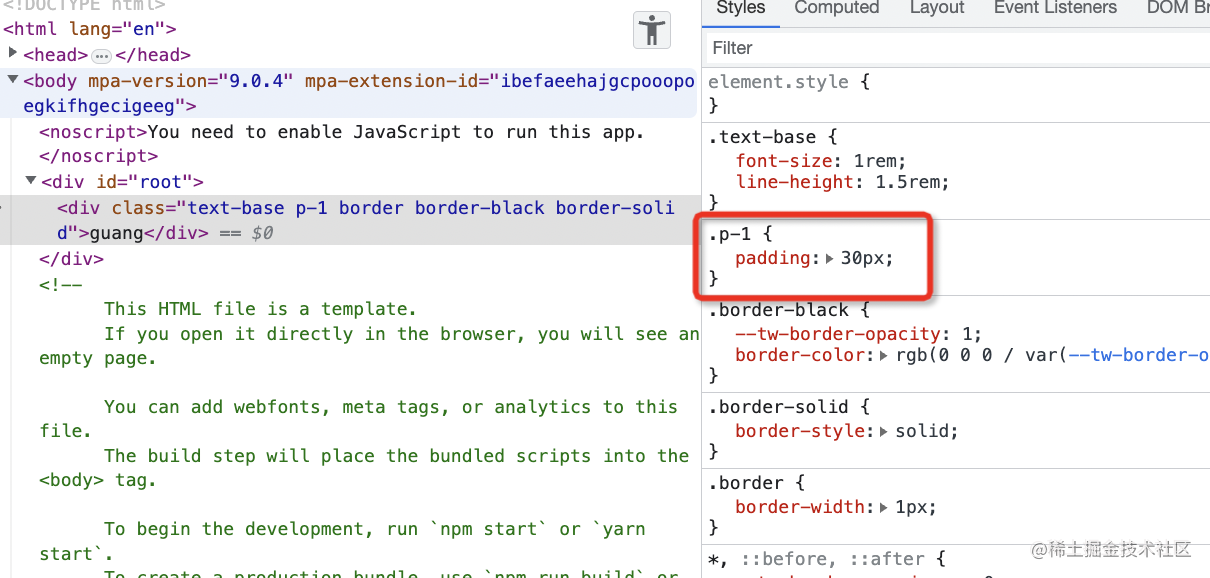Viewport: 1210px width, 578px height.
Task: Click the Filter input field
Action: click(x=957, y=48)
